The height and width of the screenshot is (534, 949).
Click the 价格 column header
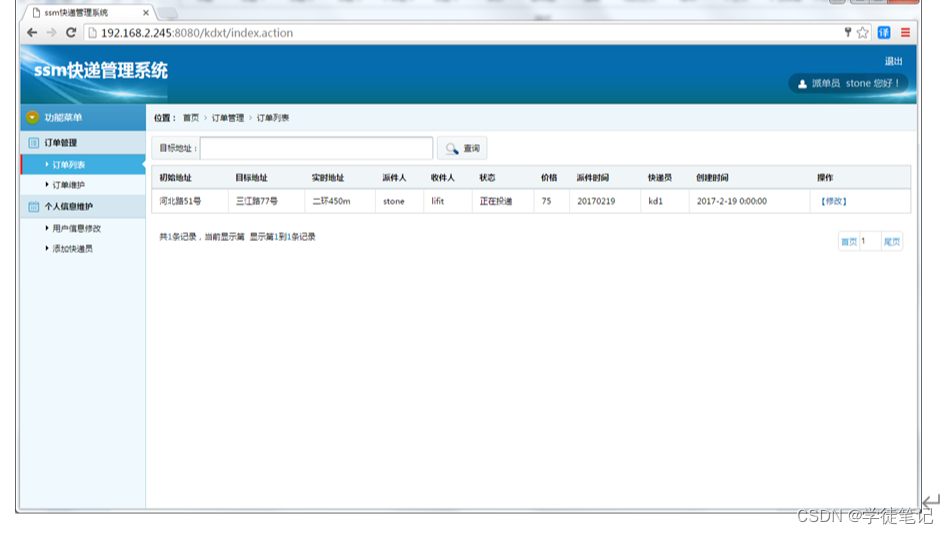click(549, 177)
